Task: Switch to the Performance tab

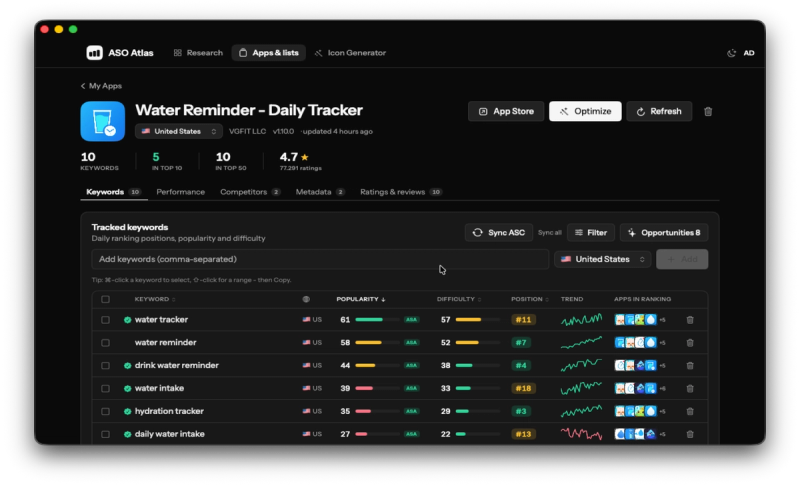Action: pos(181,192)
